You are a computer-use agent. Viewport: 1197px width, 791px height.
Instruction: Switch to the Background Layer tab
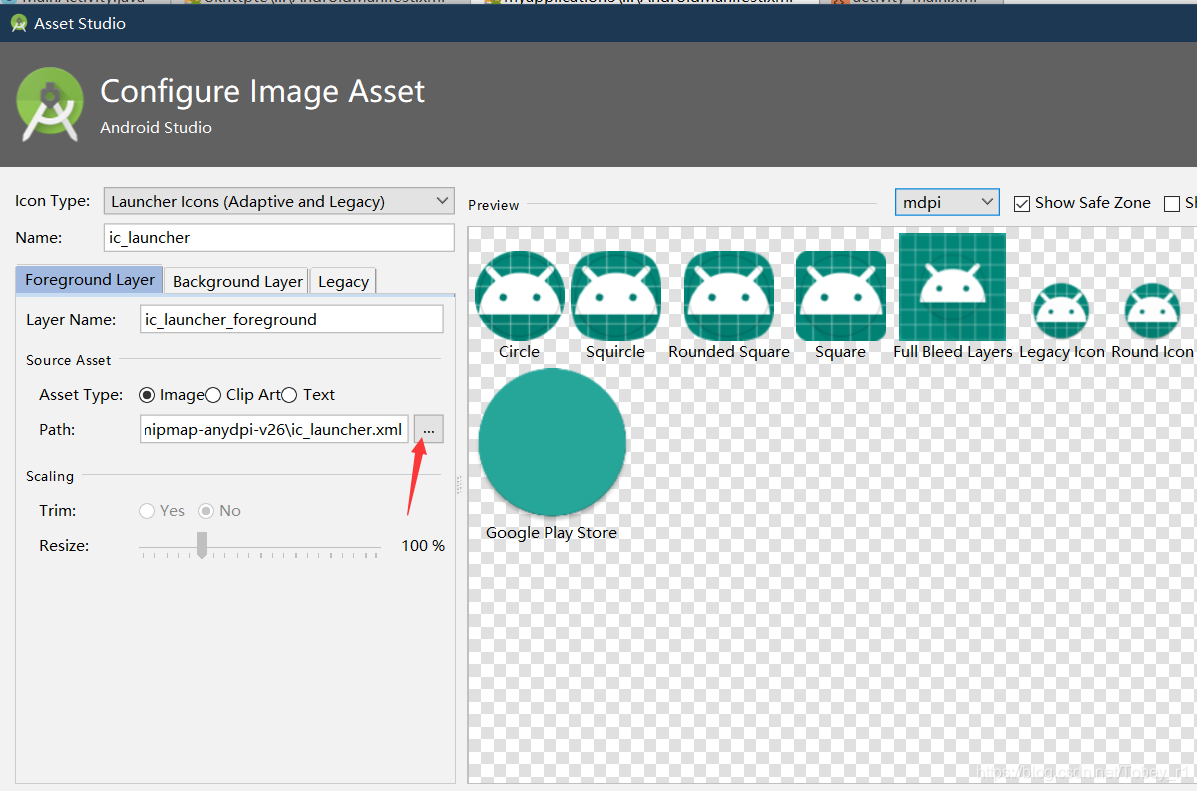[x=237, y=281]
